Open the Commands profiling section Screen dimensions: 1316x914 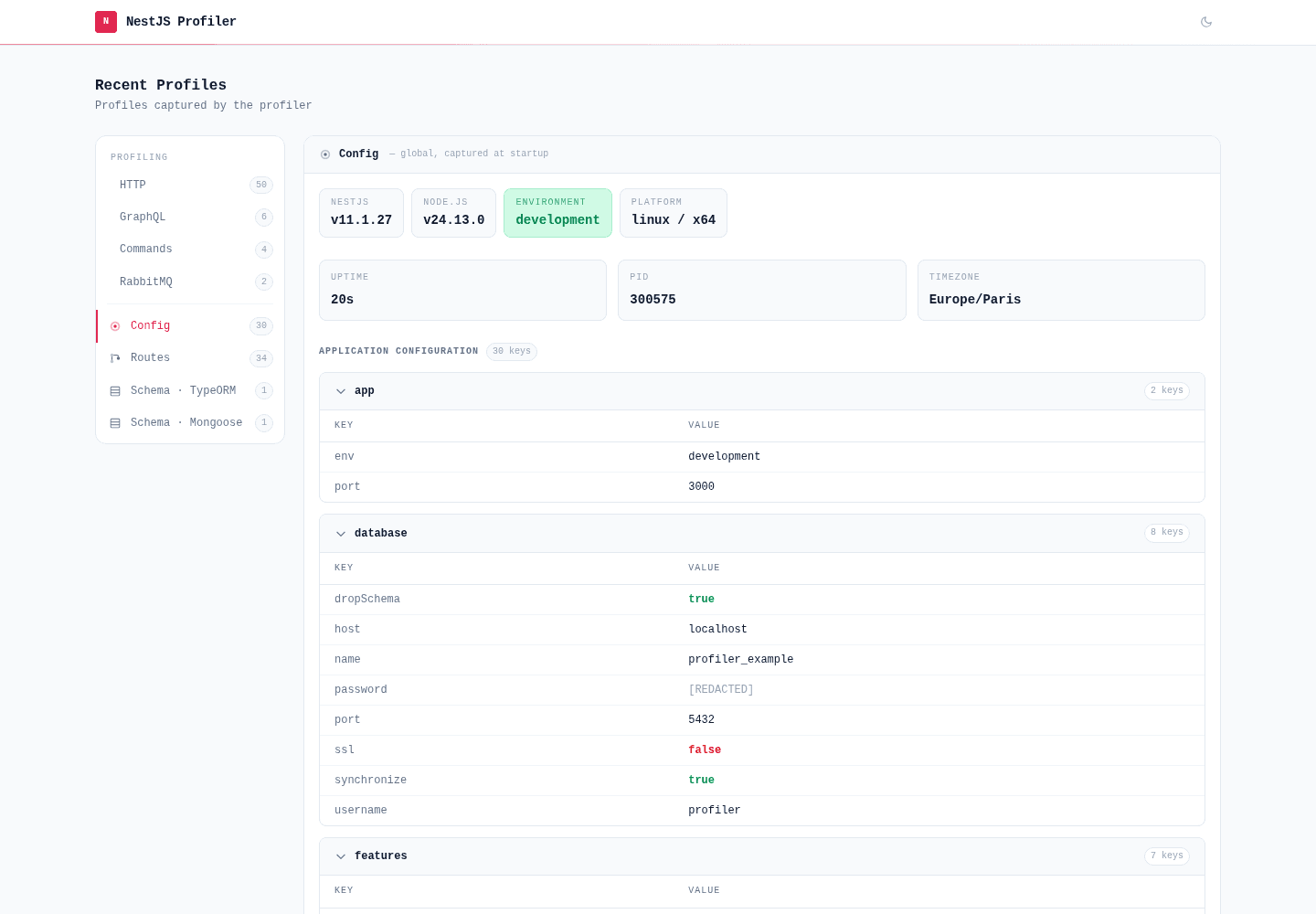pos(190,250)
